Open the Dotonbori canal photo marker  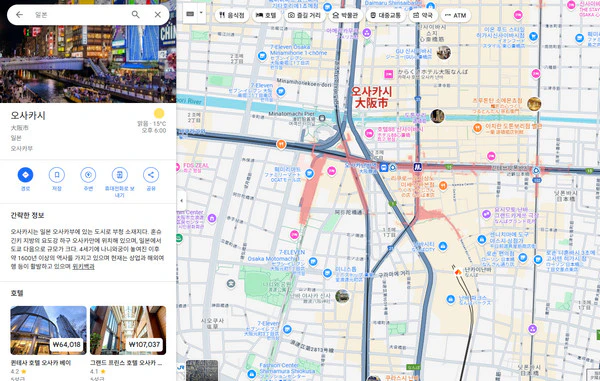point(437,116)
